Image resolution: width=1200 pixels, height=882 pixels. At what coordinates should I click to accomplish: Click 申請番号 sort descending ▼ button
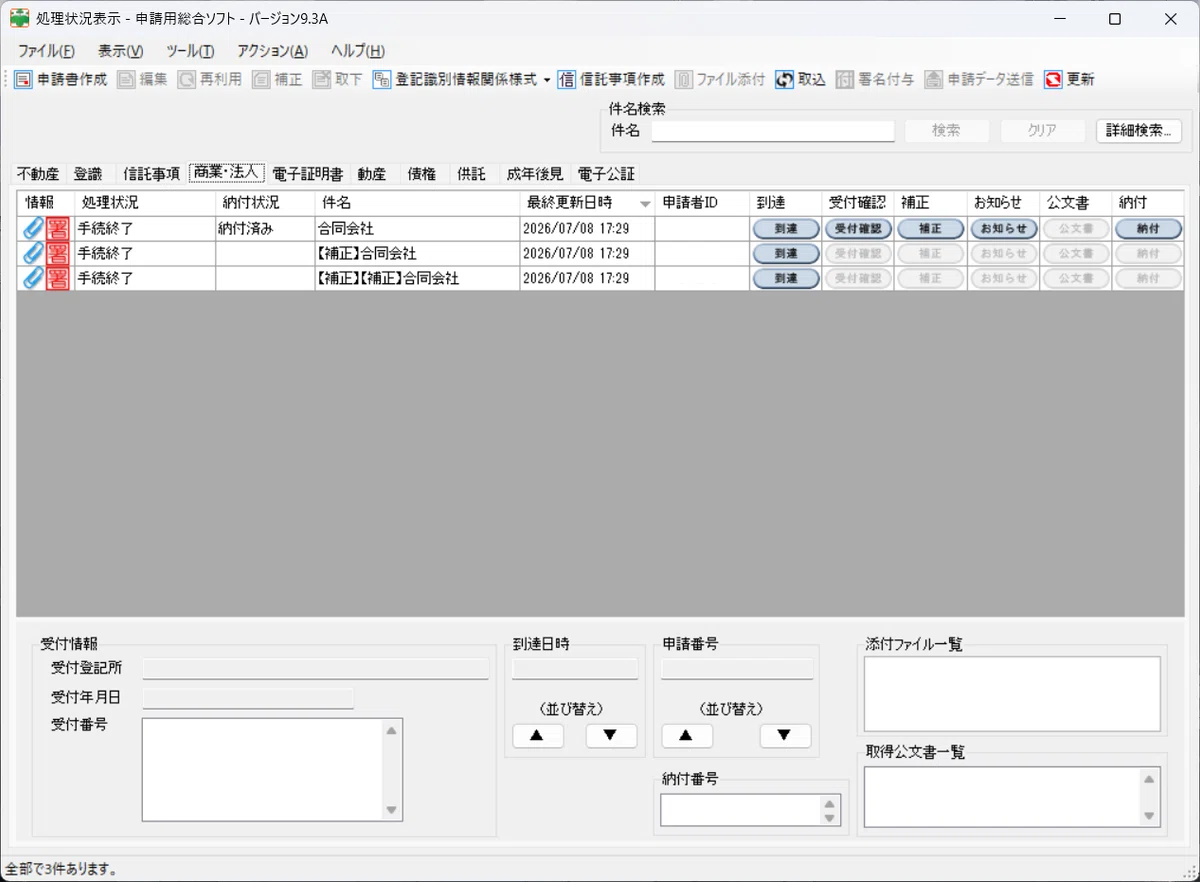pyautogui.click(x=785, y=736)
